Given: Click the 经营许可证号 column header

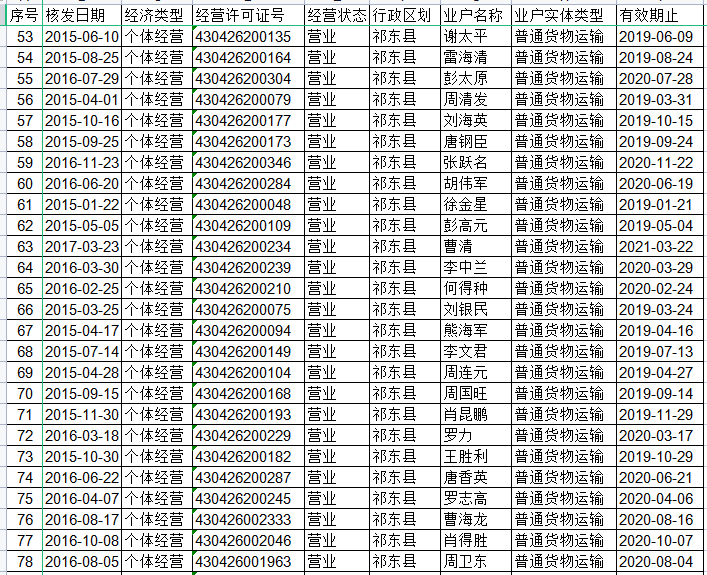Looking at the screenshot, I should click(x=245, y=15).
